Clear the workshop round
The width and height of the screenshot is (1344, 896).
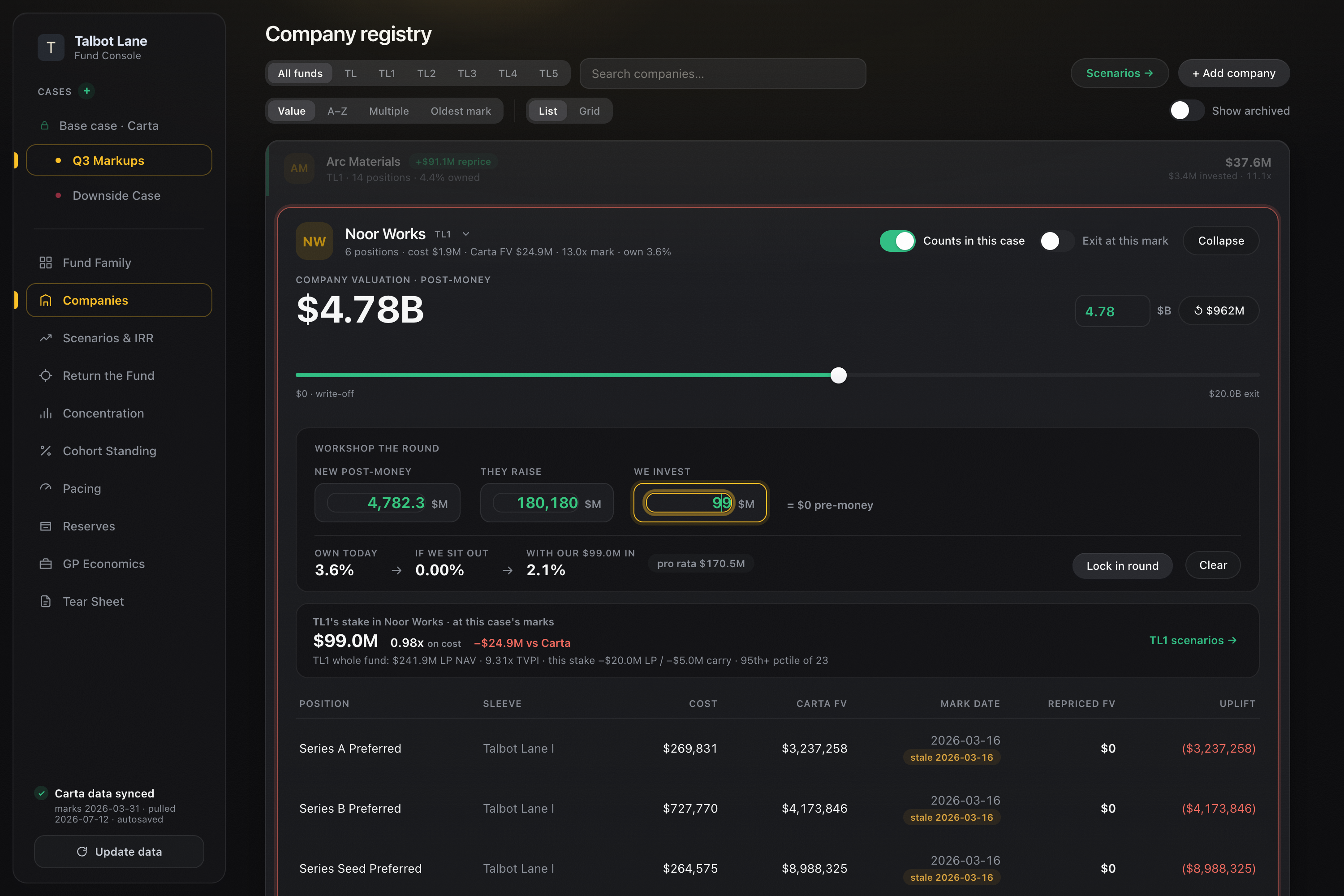coord(1213,565)
